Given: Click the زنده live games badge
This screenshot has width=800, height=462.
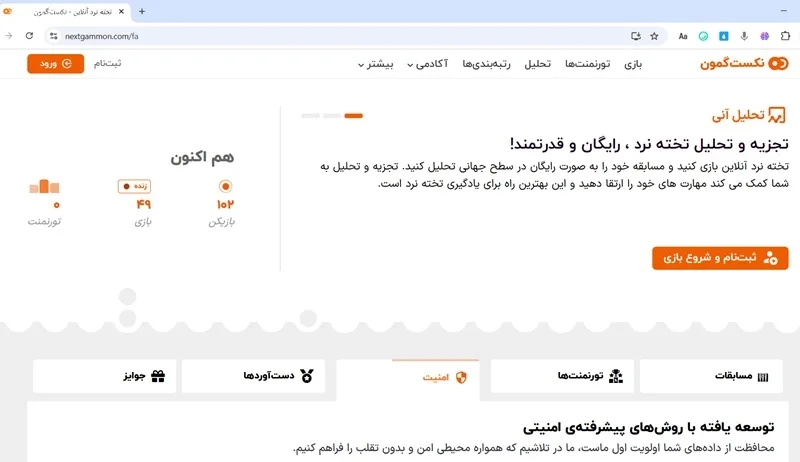Looking at the screenshot, I should point(134,186).
